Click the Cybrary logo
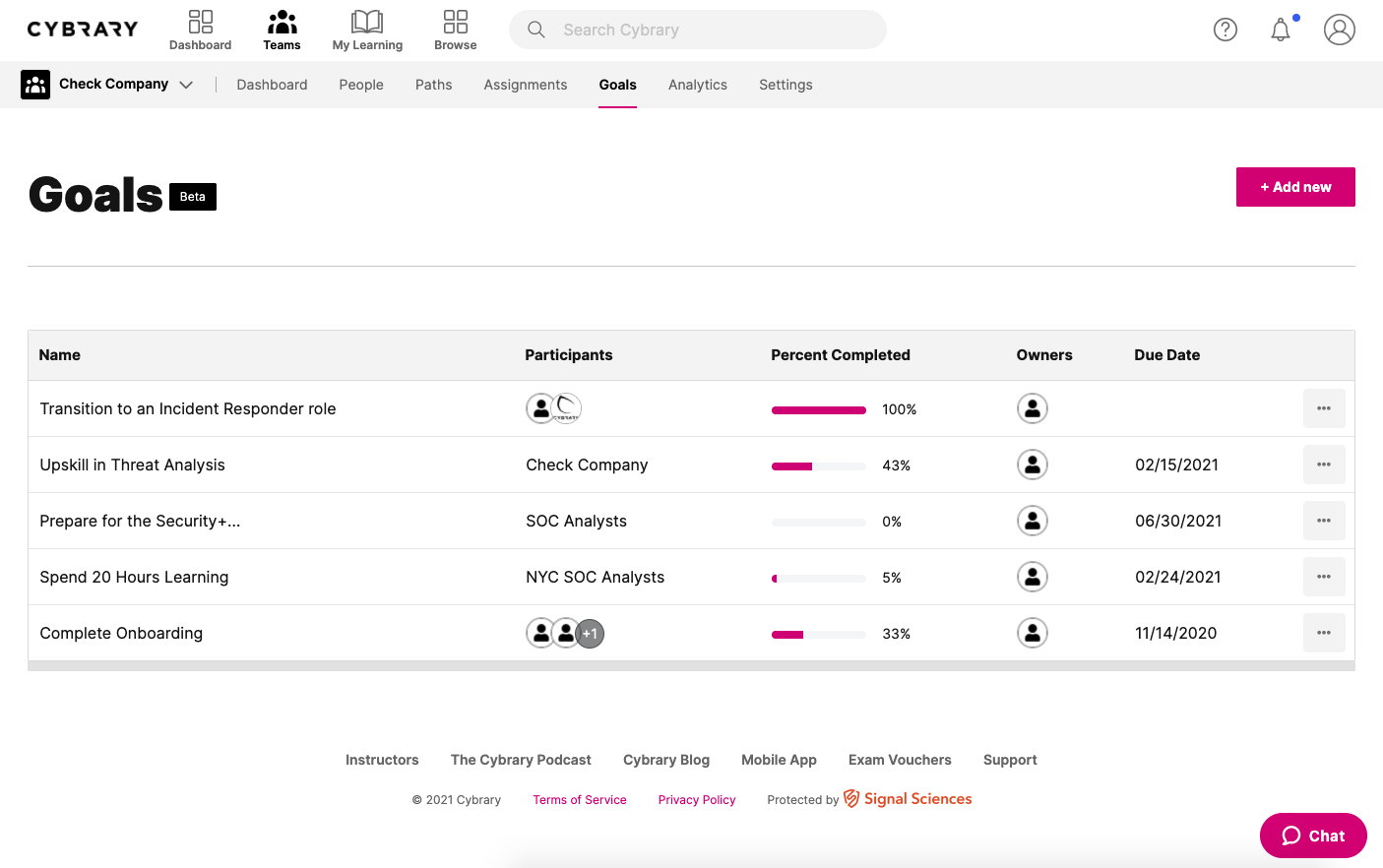Viewport: 1383px width, 868px height. 83,30
